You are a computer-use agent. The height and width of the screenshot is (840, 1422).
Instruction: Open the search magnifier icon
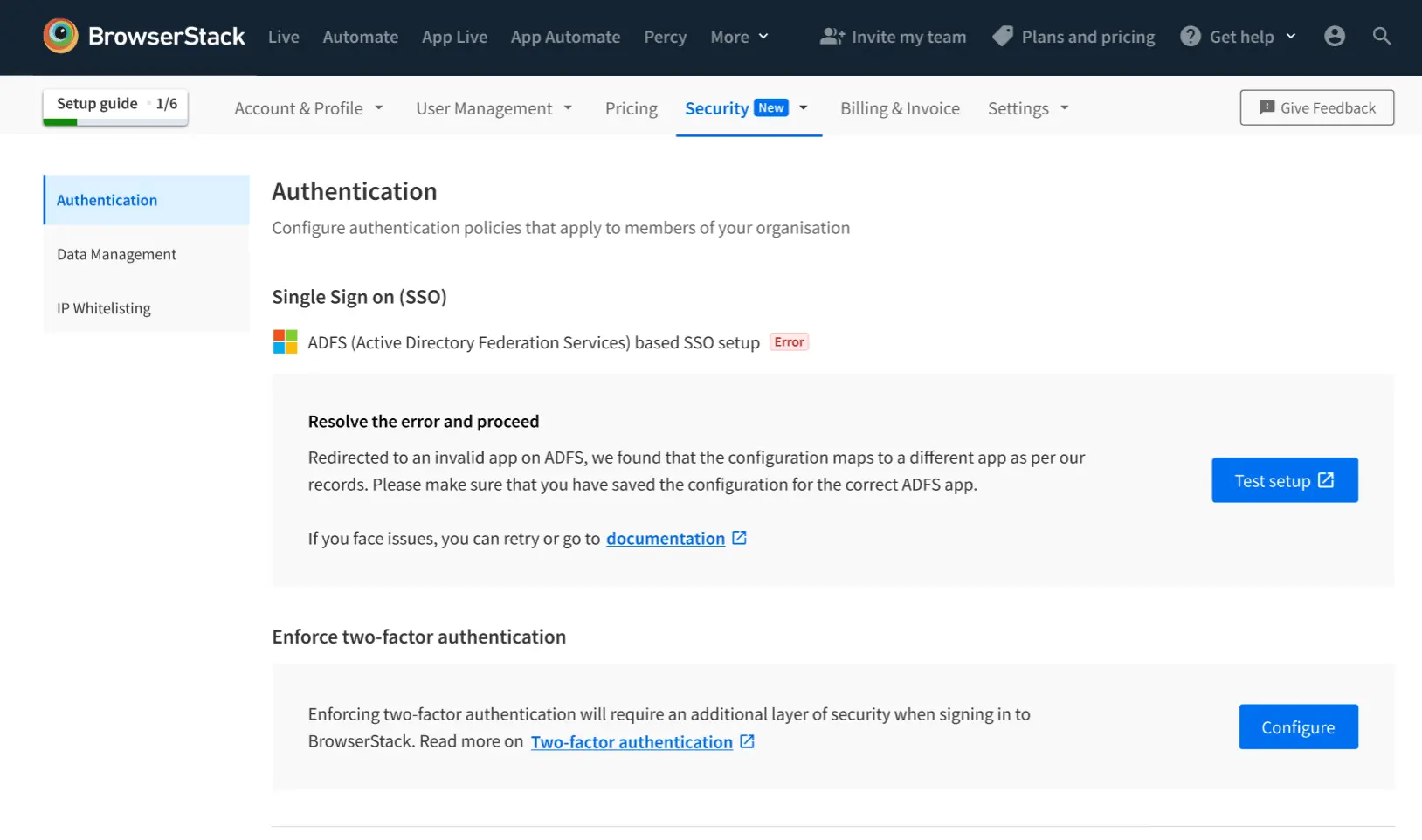[1381, 36]
